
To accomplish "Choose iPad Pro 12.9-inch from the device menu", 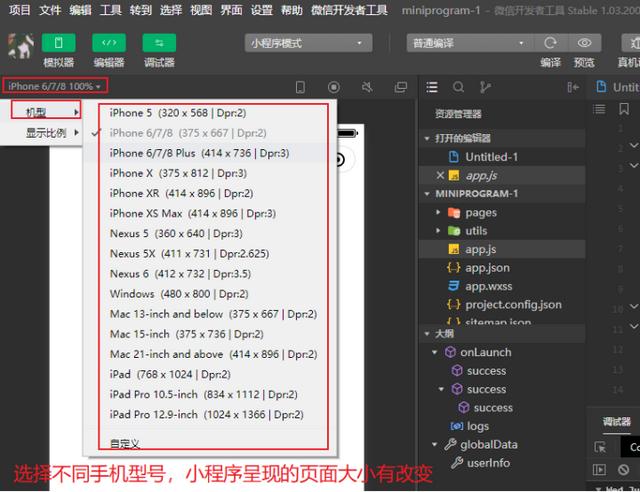I will (206, 414).
